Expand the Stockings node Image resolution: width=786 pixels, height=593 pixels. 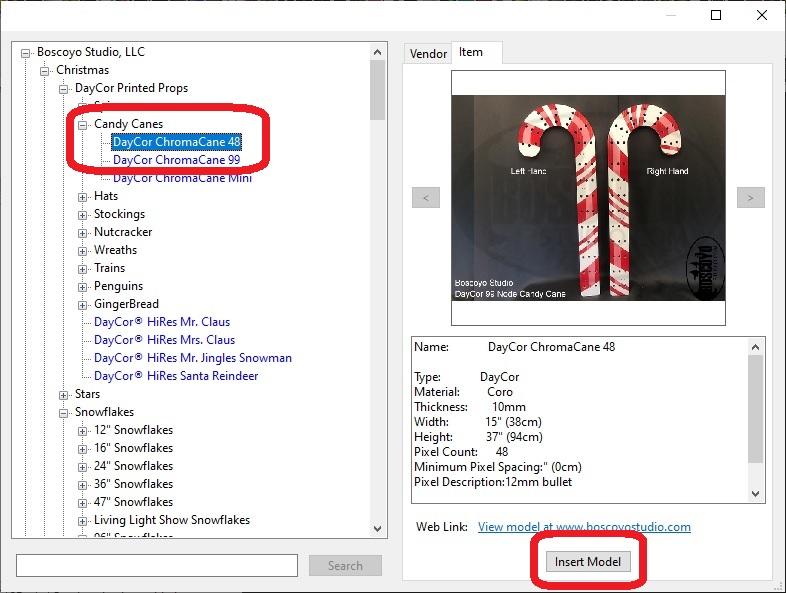click(x=82, y=215)
